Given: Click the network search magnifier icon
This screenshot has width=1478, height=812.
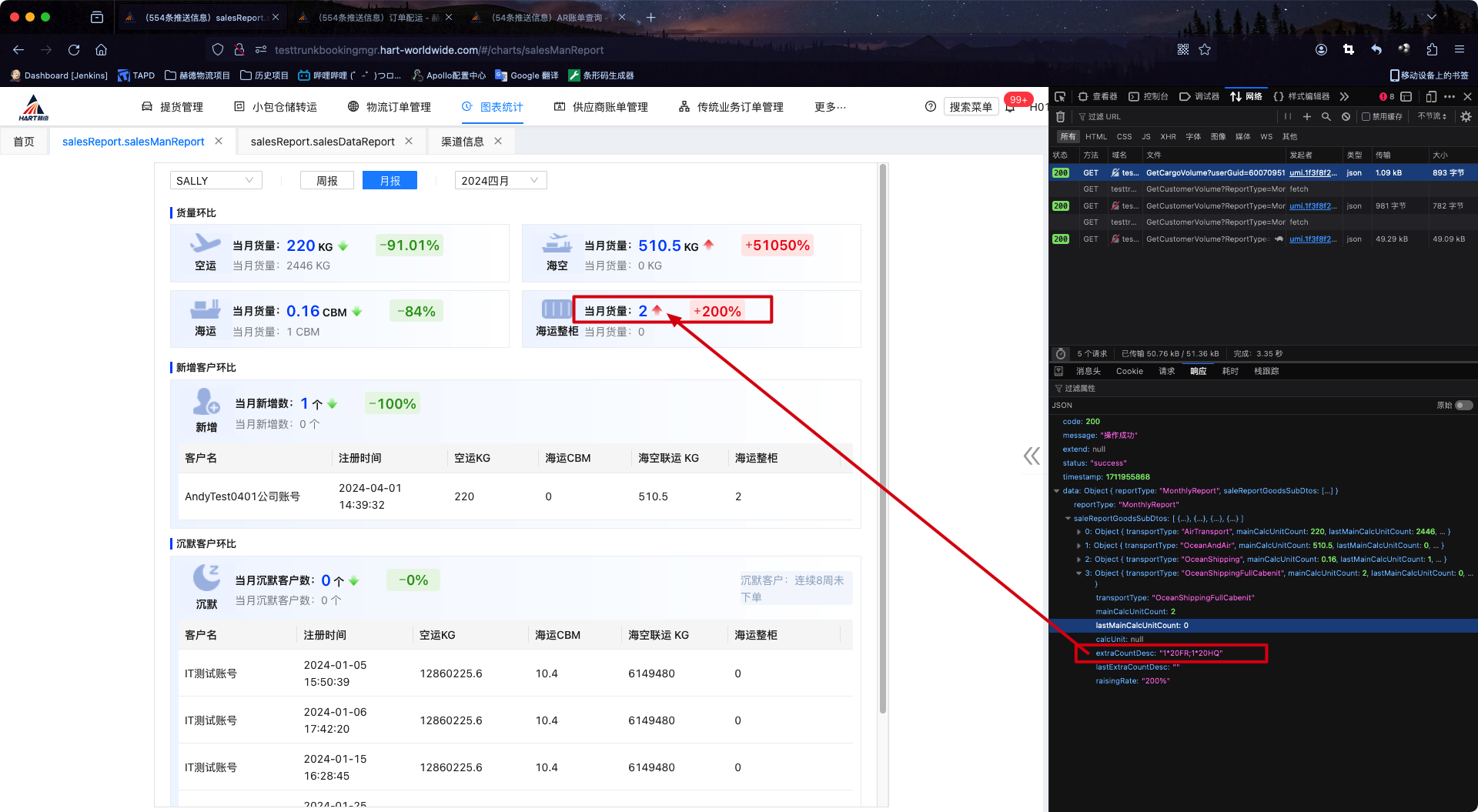Looking at the screenshot, I should tap(1326, 116).
